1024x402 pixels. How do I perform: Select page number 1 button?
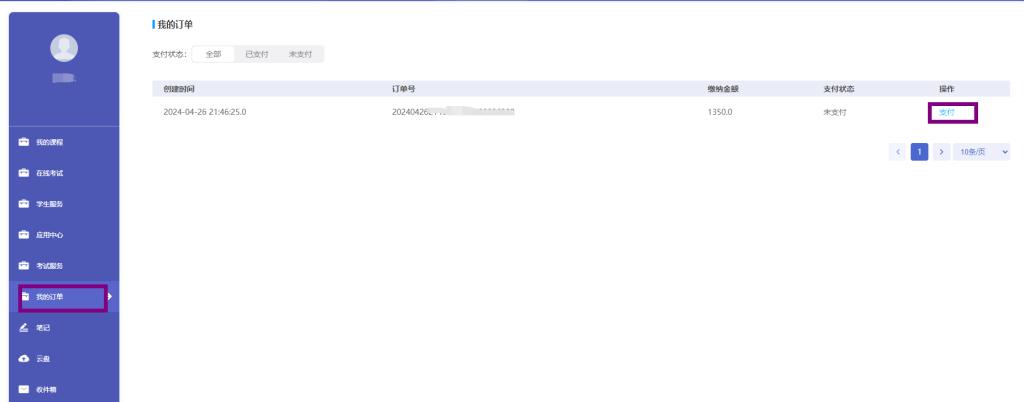[x=919, y=152]
